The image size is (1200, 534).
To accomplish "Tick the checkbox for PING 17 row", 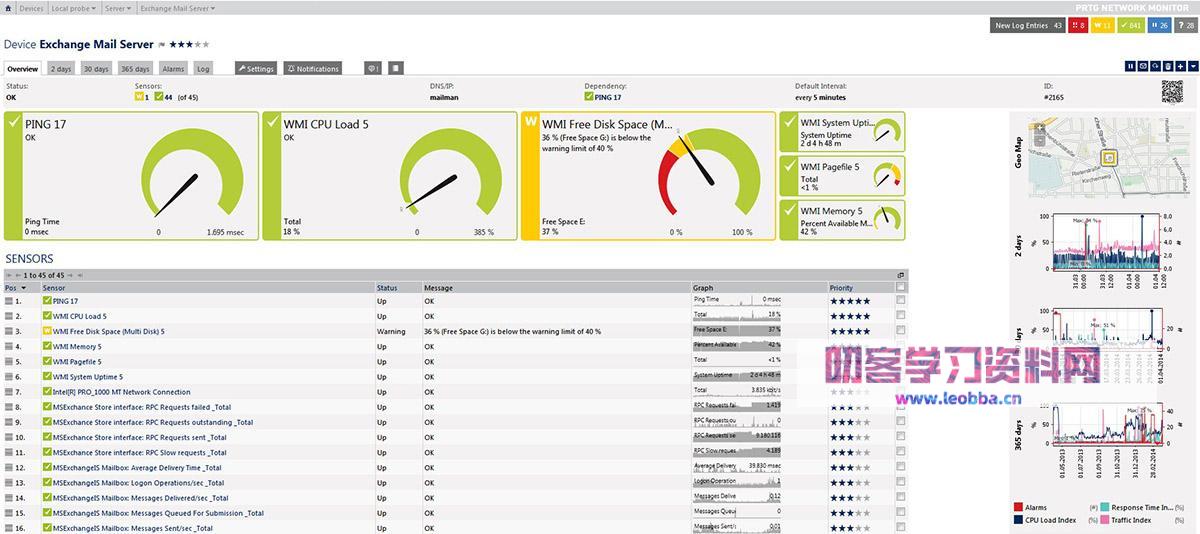I will click(901, 300).
